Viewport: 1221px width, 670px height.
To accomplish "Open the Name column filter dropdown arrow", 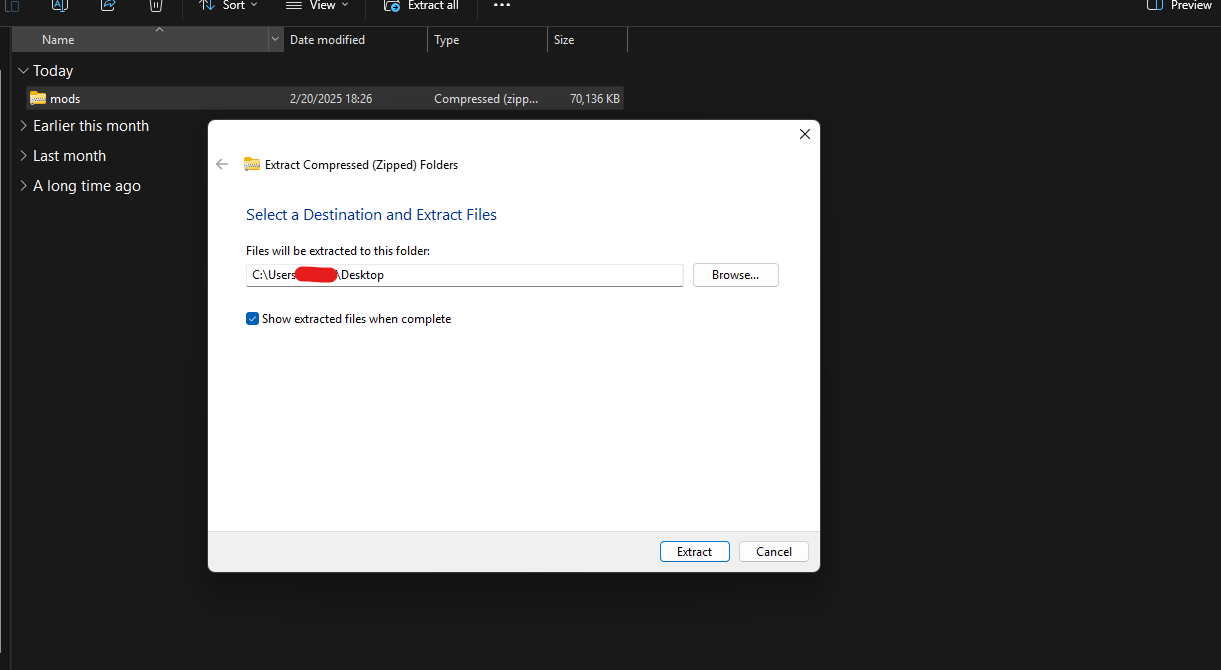I will click(276, 40).
